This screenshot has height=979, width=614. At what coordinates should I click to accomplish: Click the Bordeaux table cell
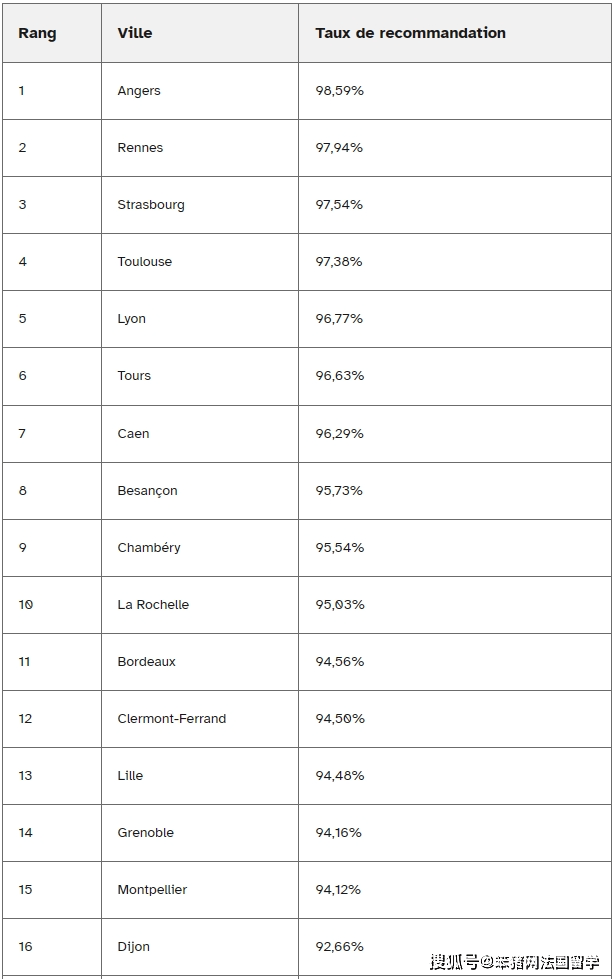click(x=146, y=662)
